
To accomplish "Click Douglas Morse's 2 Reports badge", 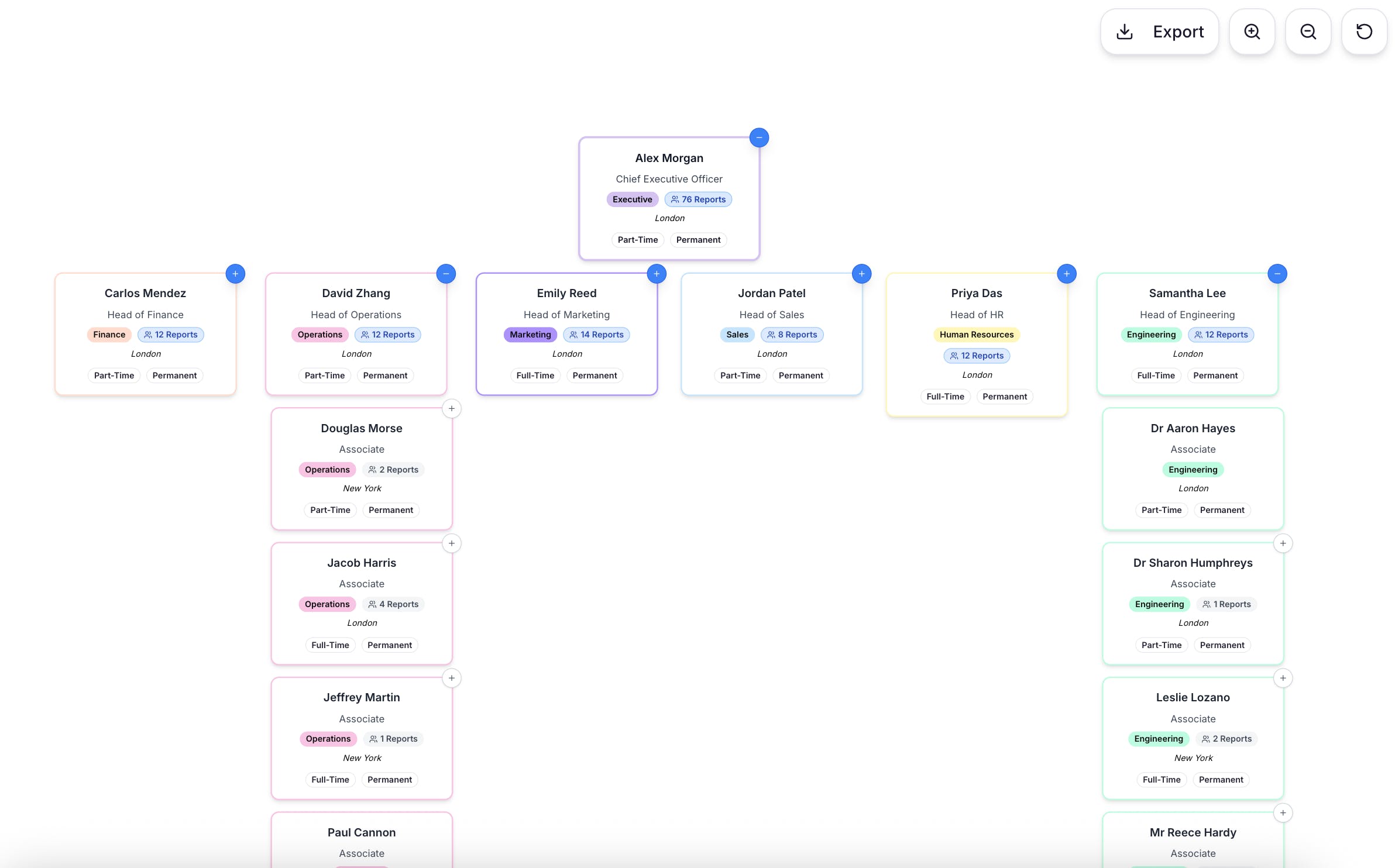I will (393, 470).
